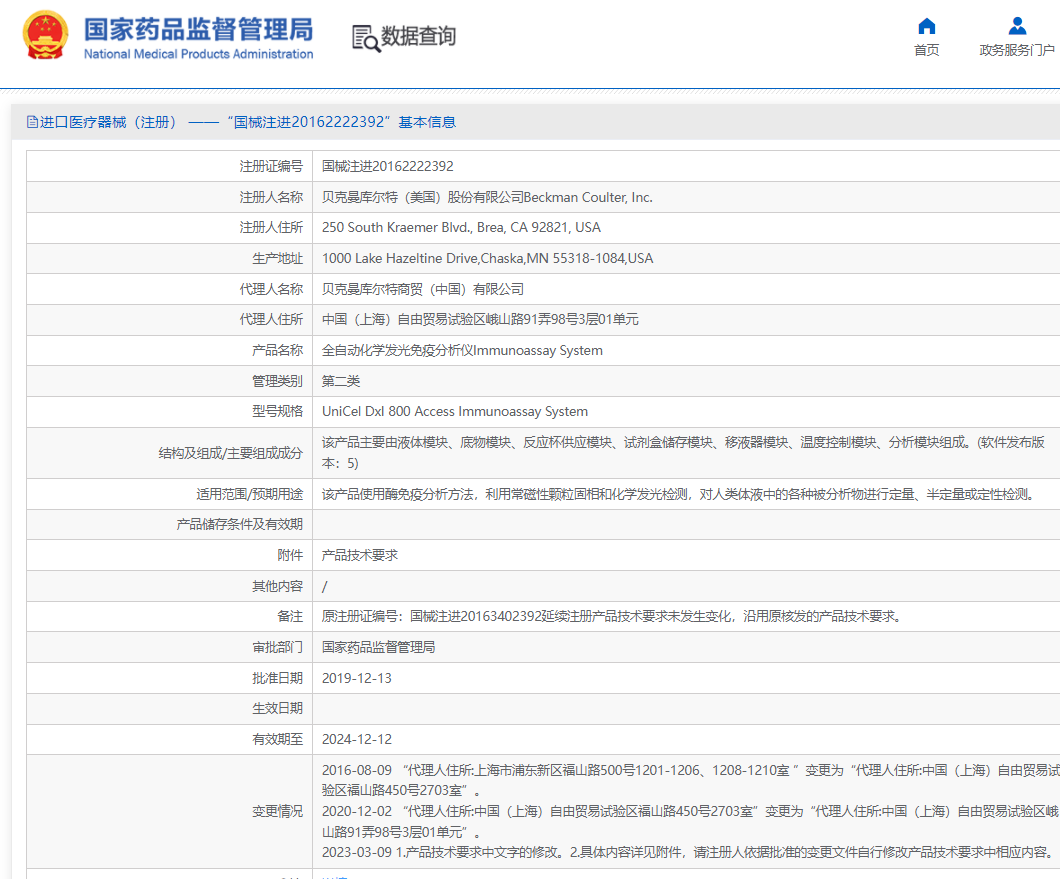
Task: Click the 数据查询 heading text
Action: tap(418, 36)
